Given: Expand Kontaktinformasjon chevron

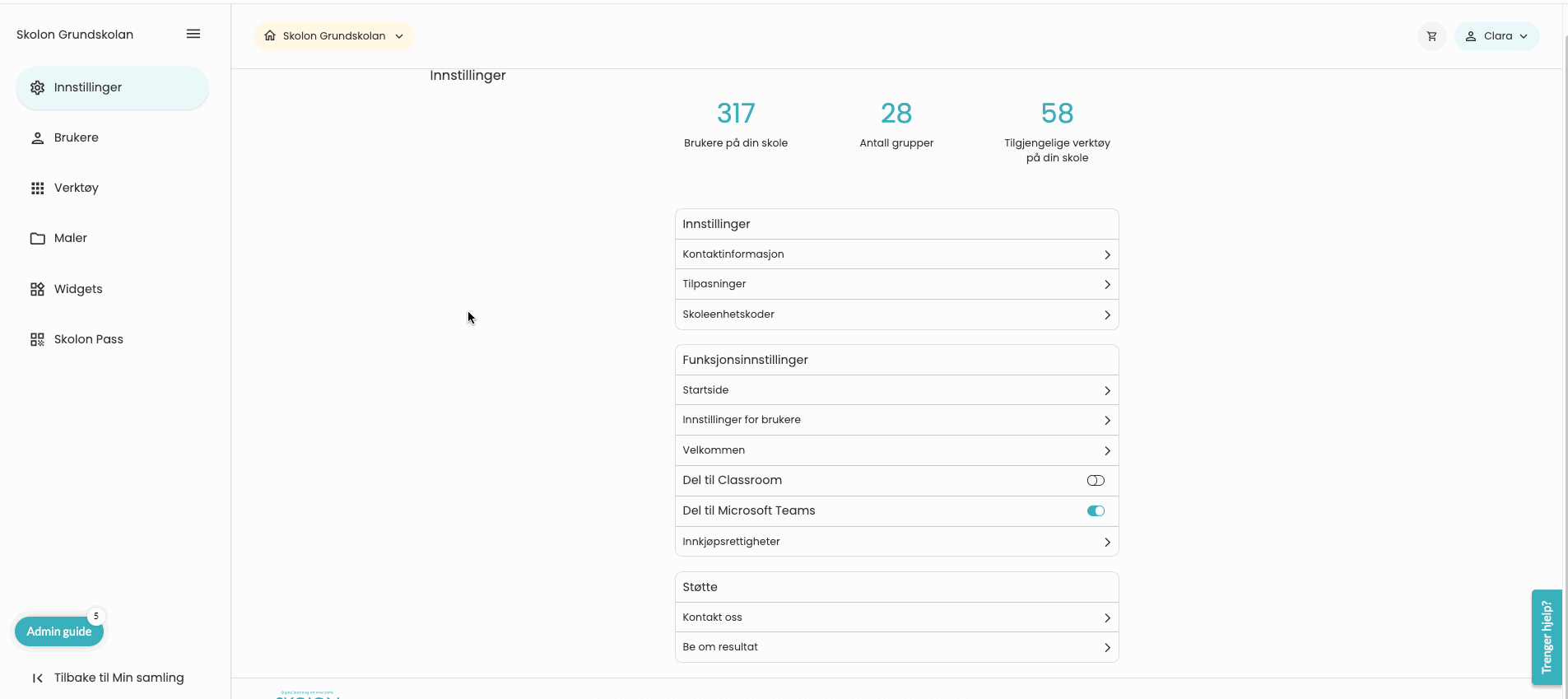Looking at the screenshot, I should coord(1107,255).
